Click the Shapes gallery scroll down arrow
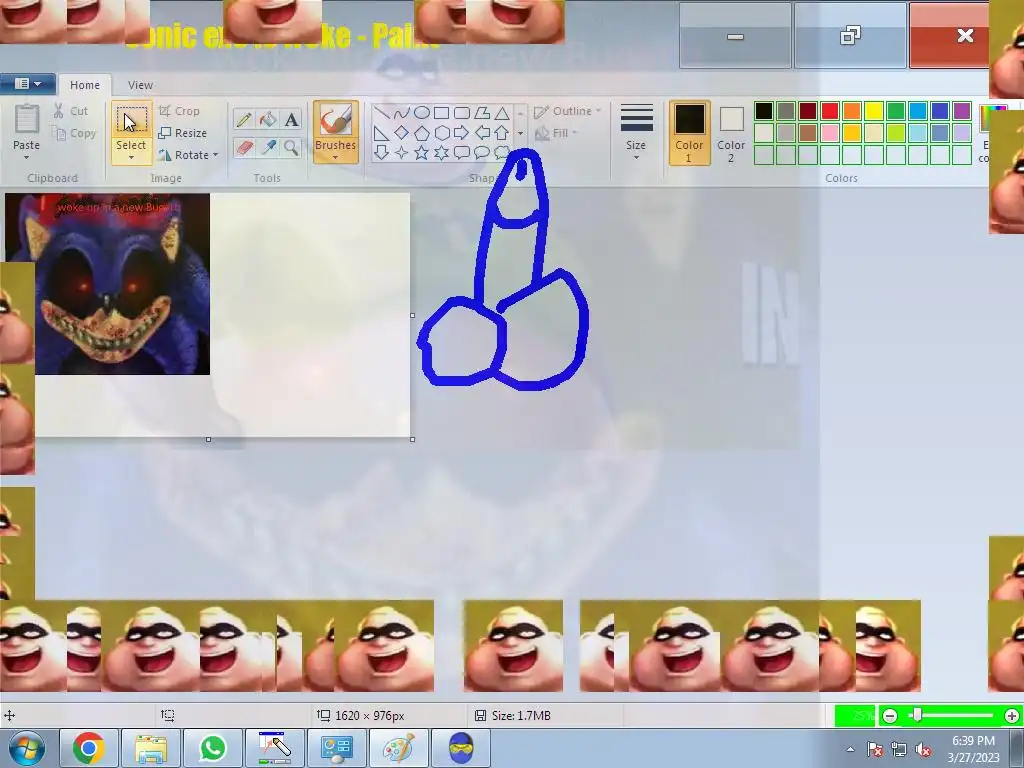 tap(520, 133)
